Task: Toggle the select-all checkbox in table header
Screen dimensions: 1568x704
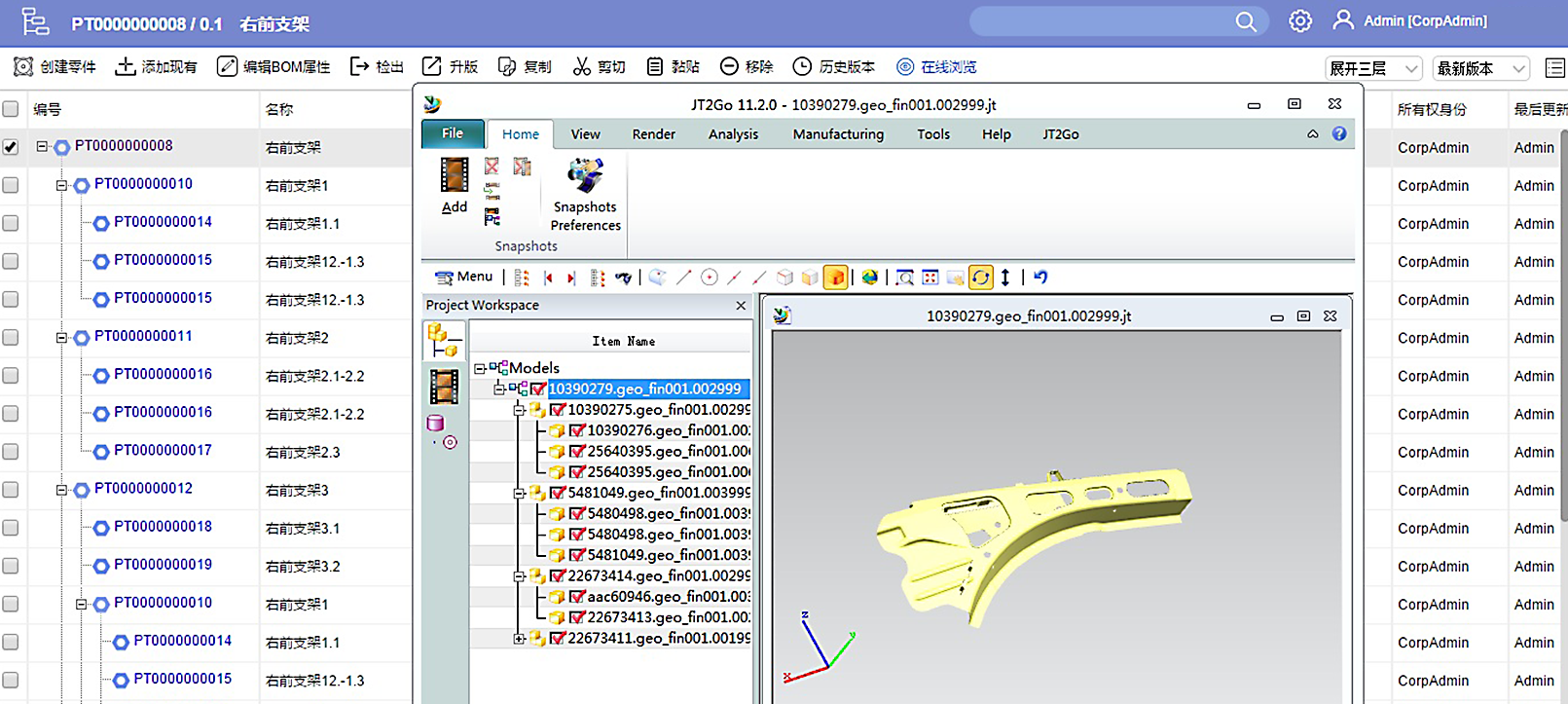Action: tap(11, 109)
